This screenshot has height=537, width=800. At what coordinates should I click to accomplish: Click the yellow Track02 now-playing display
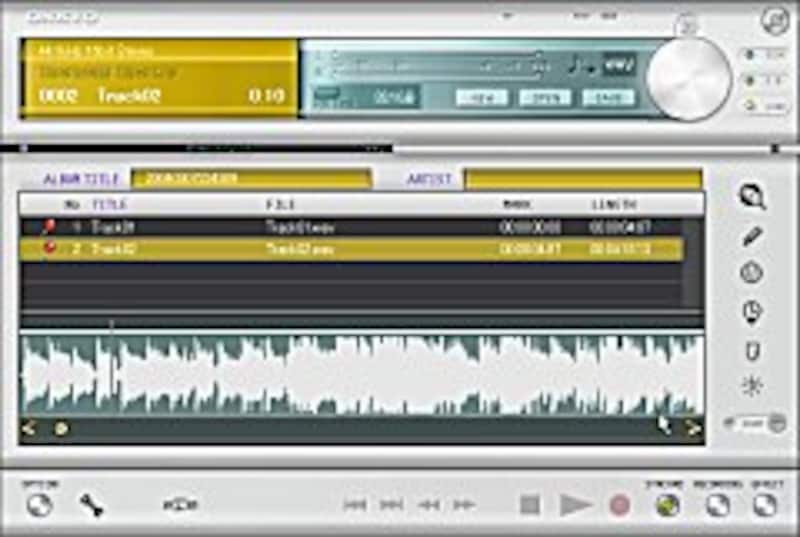(x=160, y=79)
